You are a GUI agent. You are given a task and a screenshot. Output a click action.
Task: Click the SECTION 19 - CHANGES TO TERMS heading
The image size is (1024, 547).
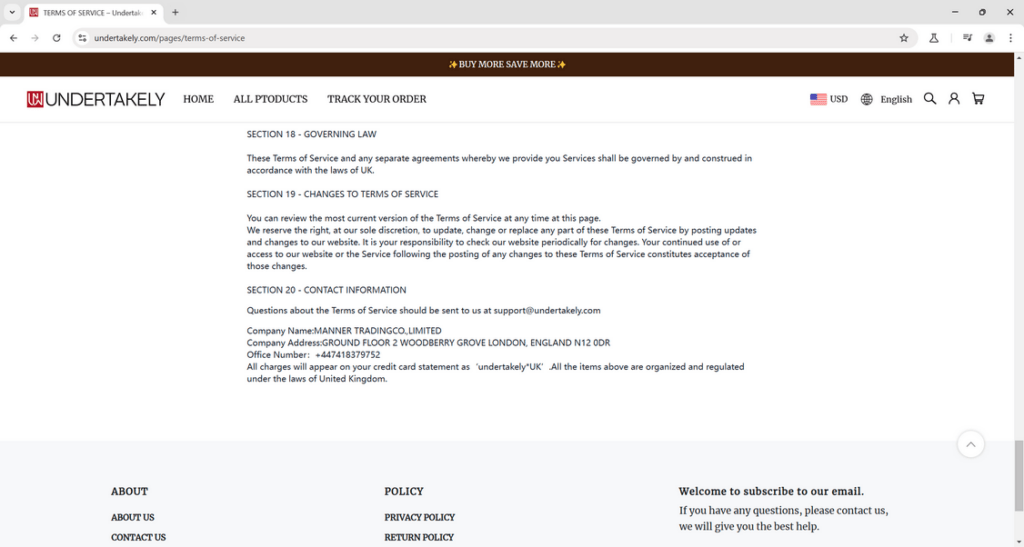[x=342, y=194]
